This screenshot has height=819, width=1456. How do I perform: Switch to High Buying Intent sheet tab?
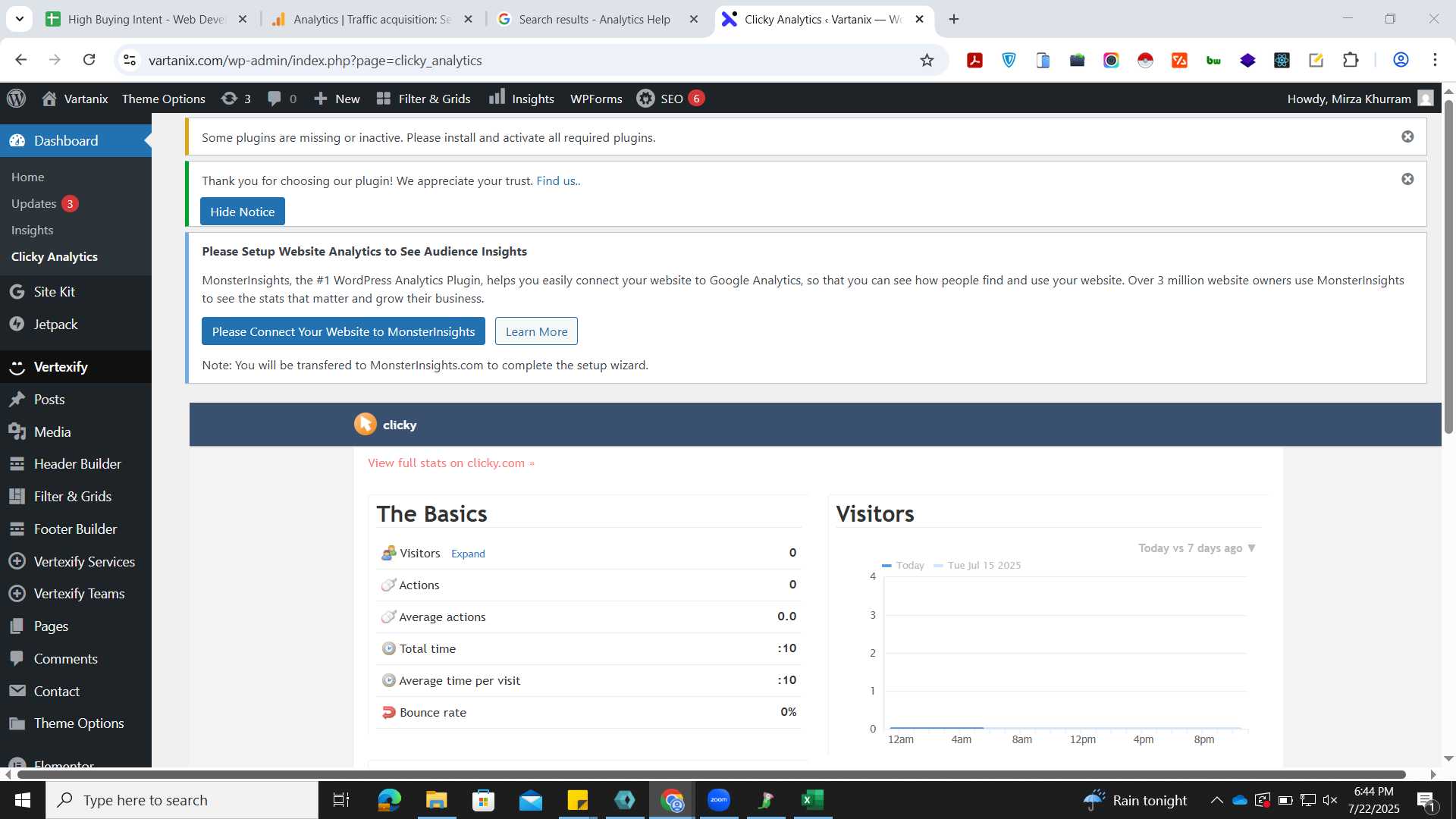(x=146, y=19)
